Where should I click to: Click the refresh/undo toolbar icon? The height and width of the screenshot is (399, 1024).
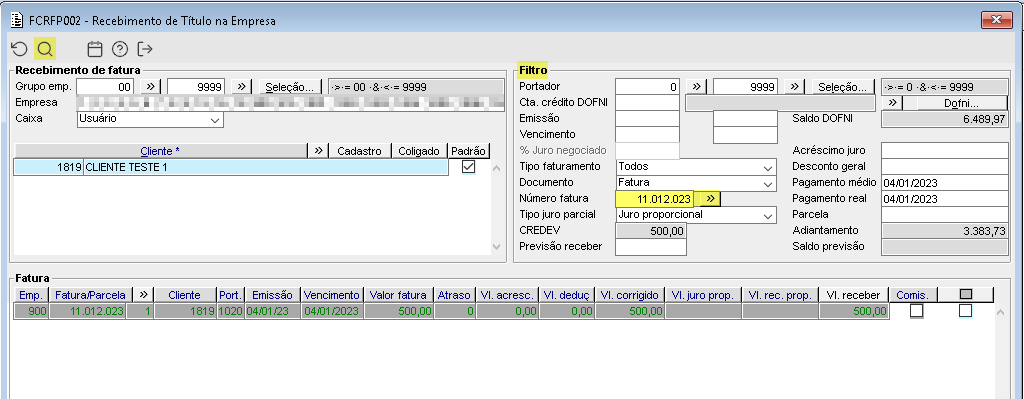tap(20, 48)
